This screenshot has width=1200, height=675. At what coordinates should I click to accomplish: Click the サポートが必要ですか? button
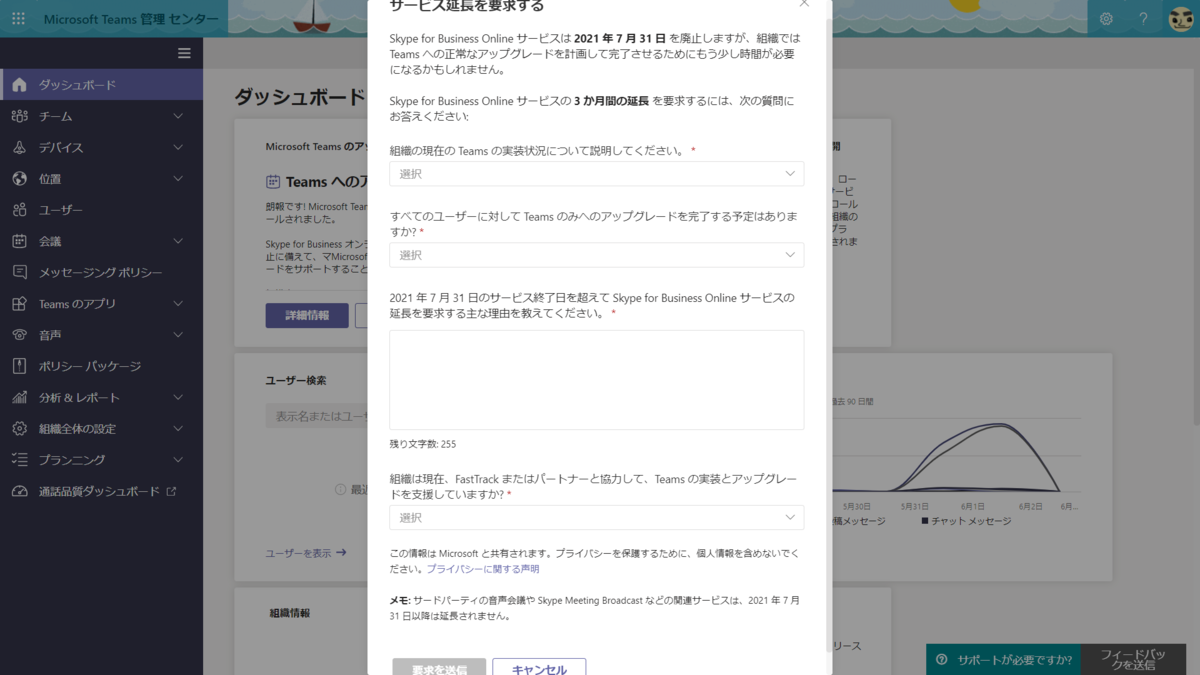click(x=1003, y=660)
